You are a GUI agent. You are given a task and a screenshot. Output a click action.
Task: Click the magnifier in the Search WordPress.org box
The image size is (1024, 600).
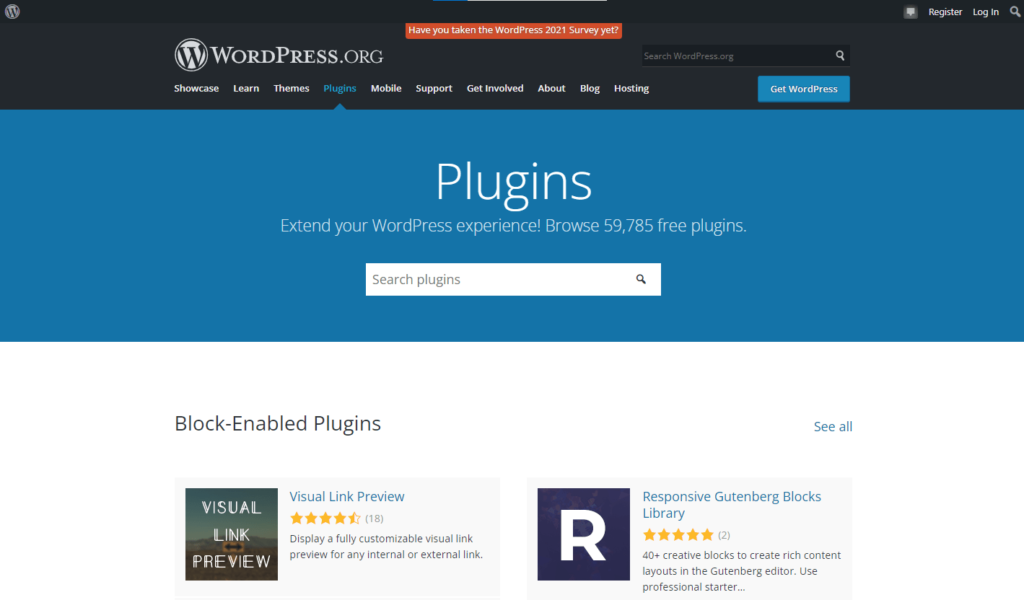[x=840, y=55]
